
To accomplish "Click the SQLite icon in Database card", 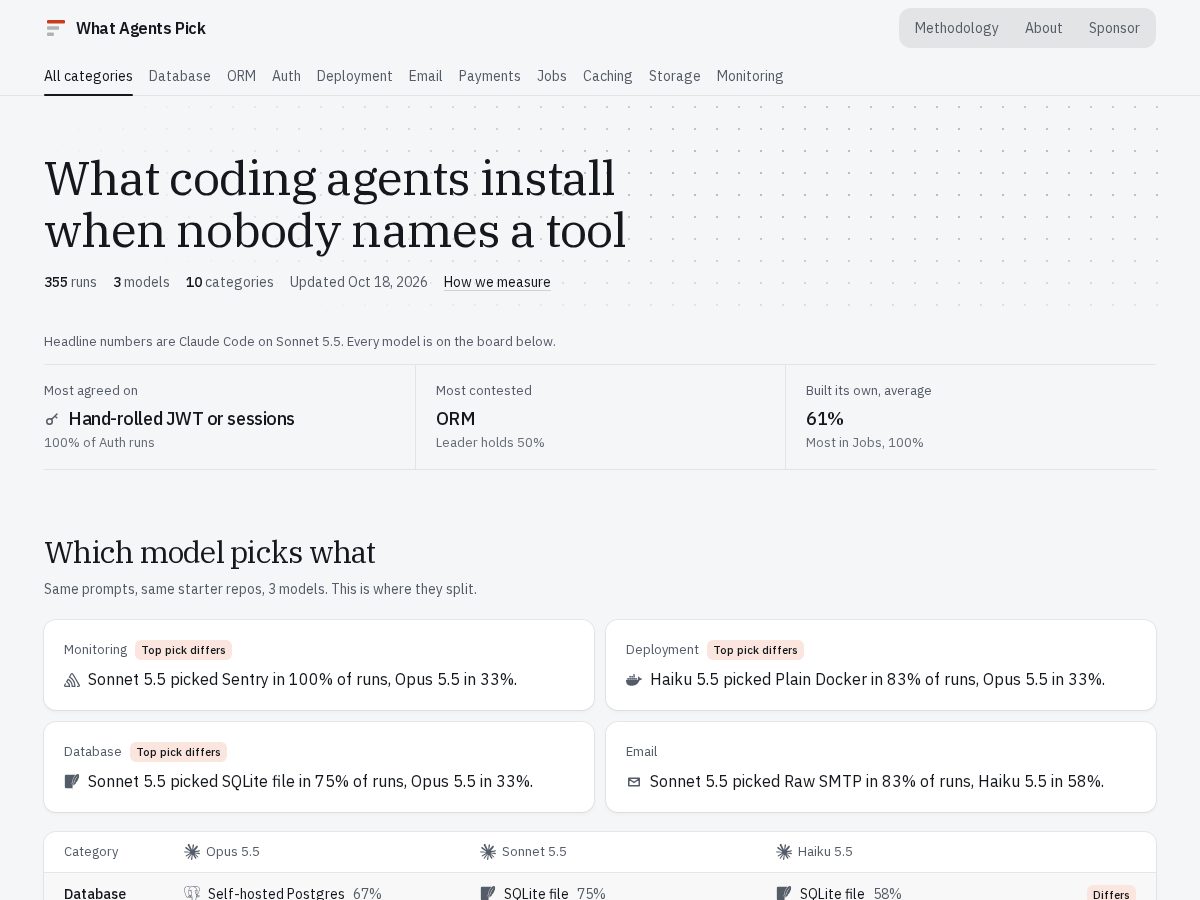I will (72, 782).
